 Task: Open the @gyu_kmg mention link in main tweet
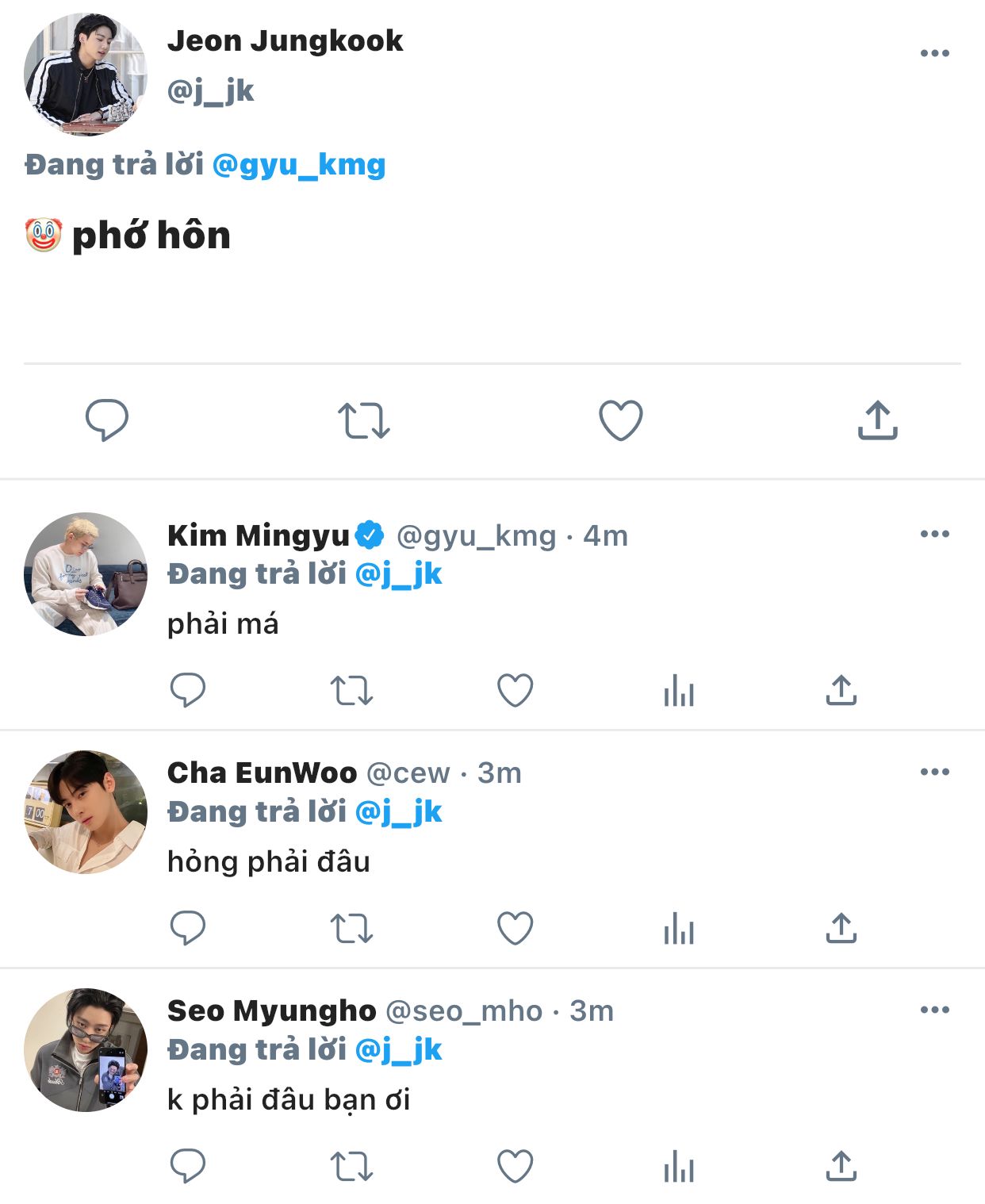pos(299,165)
